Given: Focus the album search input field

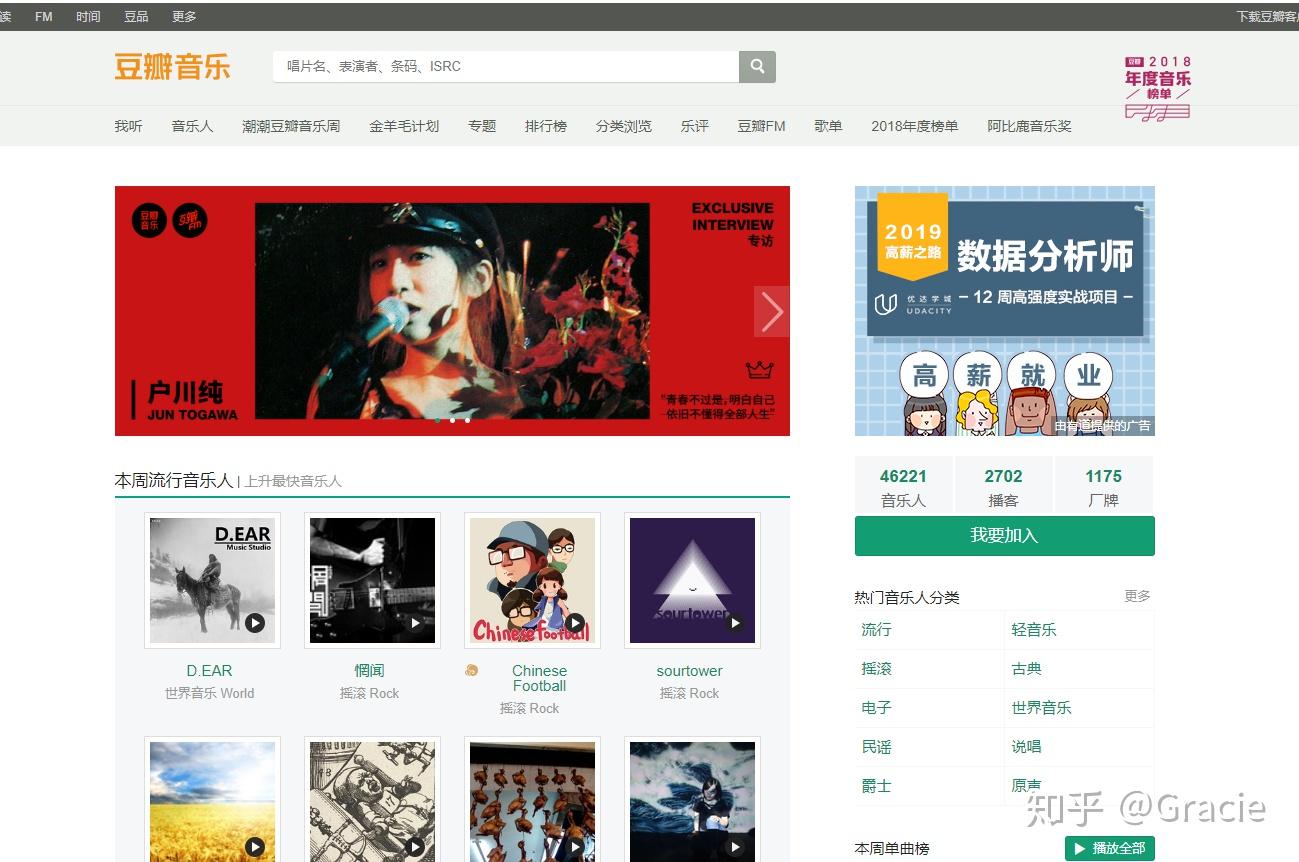Looking at the screenshot, I should coord(506,67).
